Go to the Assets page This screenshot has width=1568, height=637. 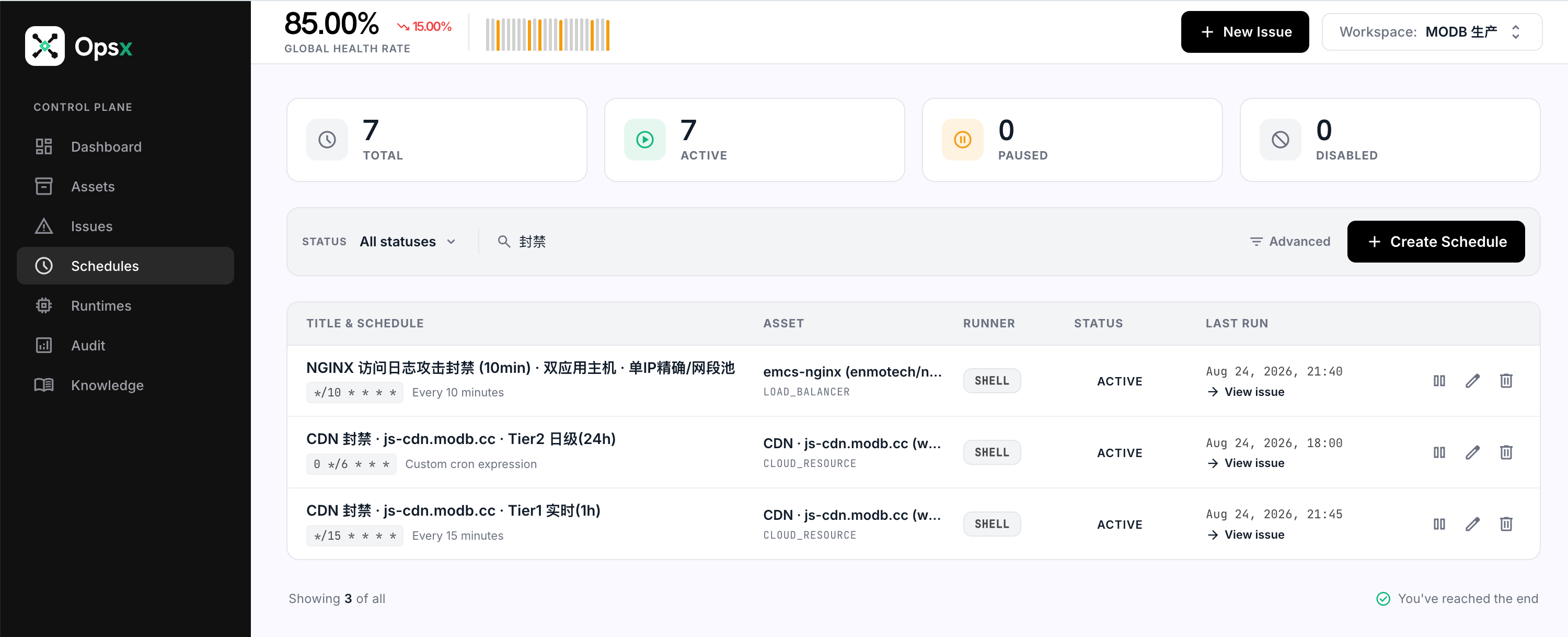pyautogui.click(x=125, y=186)
